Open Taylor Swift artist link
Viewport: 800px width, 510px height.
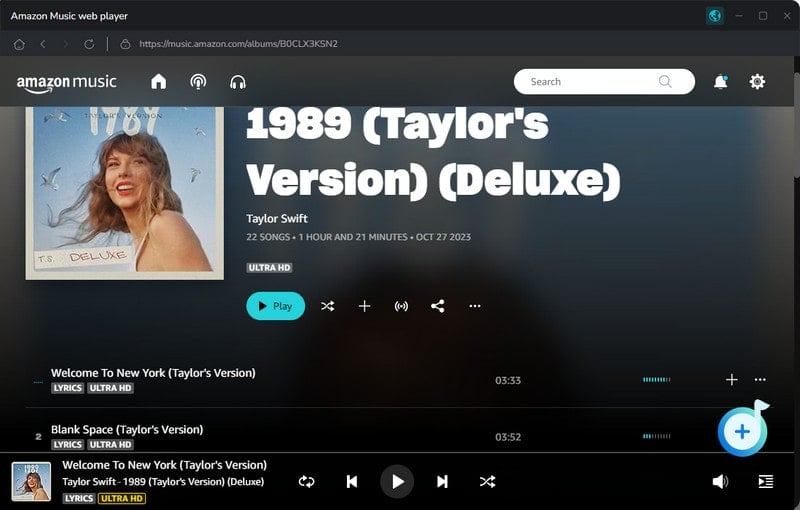tap(277, 218)
